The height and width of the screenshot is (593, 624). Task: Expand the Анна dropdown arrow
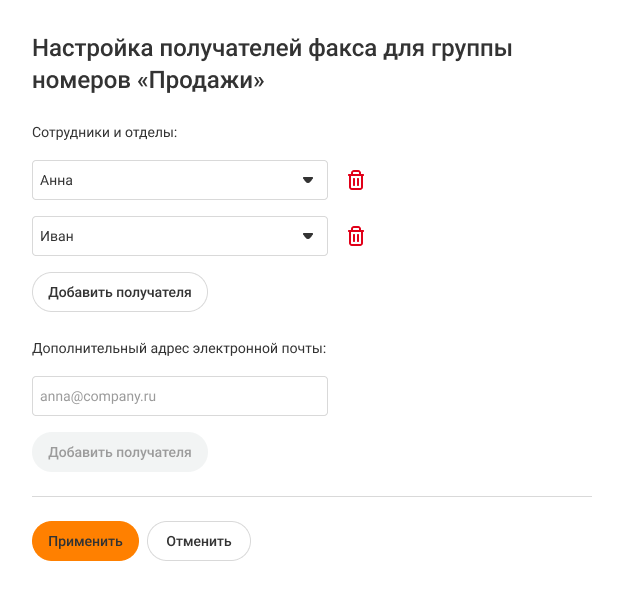click(308, 180)
